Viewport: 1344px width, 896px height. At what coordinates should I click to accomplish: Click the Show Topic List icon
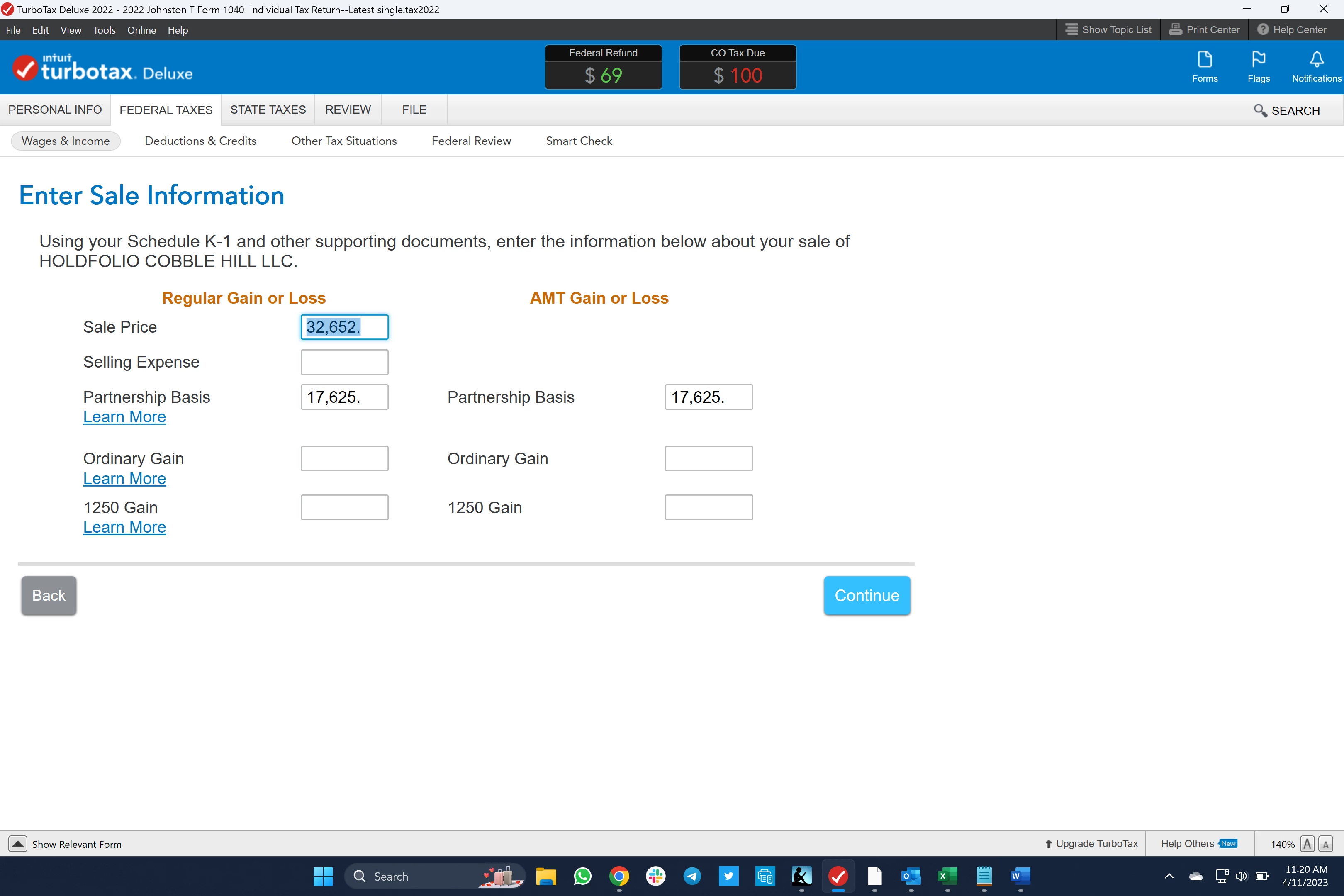click(x=1071, y=30)
